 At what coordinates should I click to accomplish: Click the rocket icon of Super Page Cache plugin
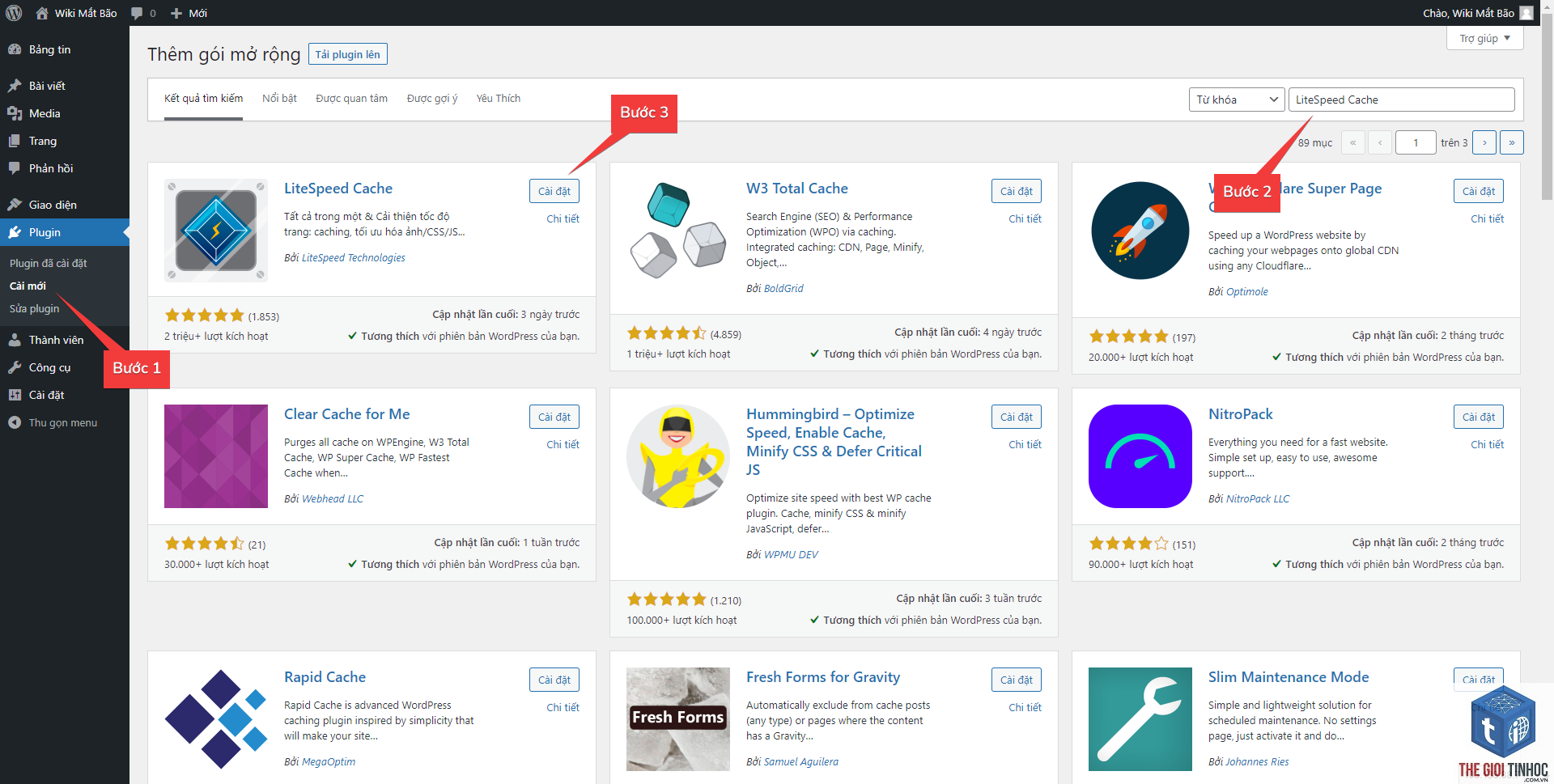[x=1140, y=231]
